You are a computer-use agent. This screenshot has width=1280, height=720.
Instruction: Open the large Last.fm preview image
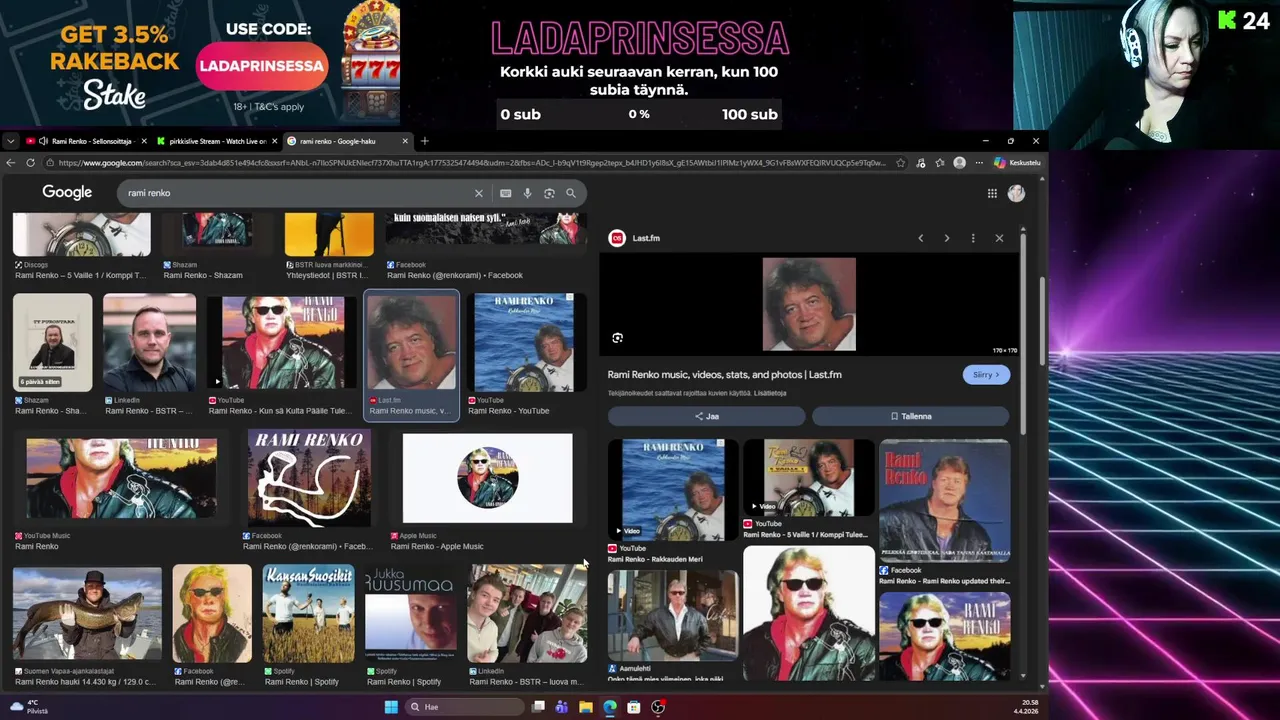tap(809, 304)
